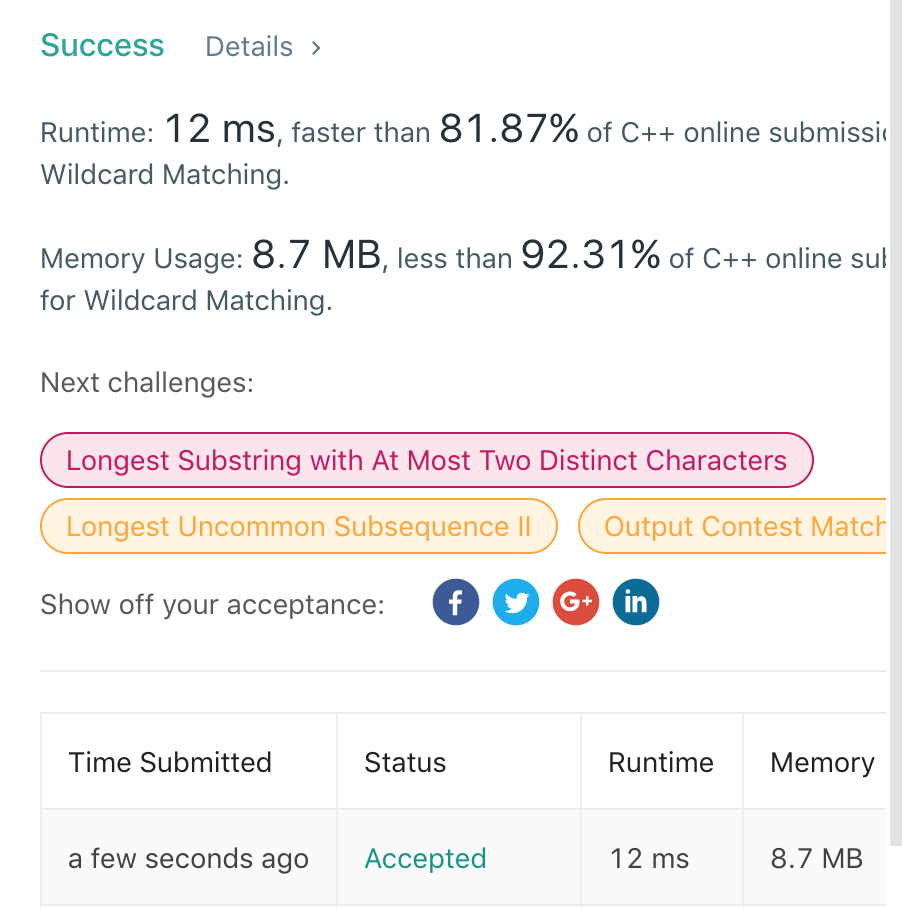The image size is (902, 908).
Task: Click the 8.7 MB memory cell
Action: point(816,859)
